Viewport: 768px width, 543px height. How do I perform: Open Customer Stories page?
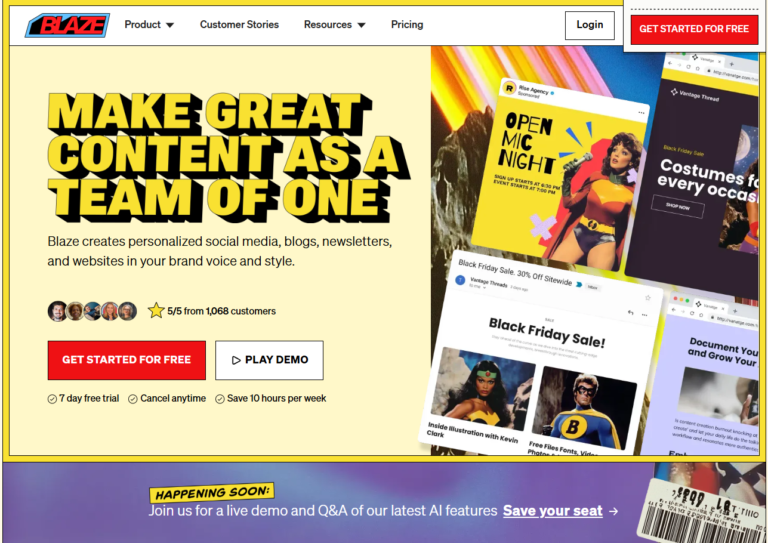click(x=239, y=24)
